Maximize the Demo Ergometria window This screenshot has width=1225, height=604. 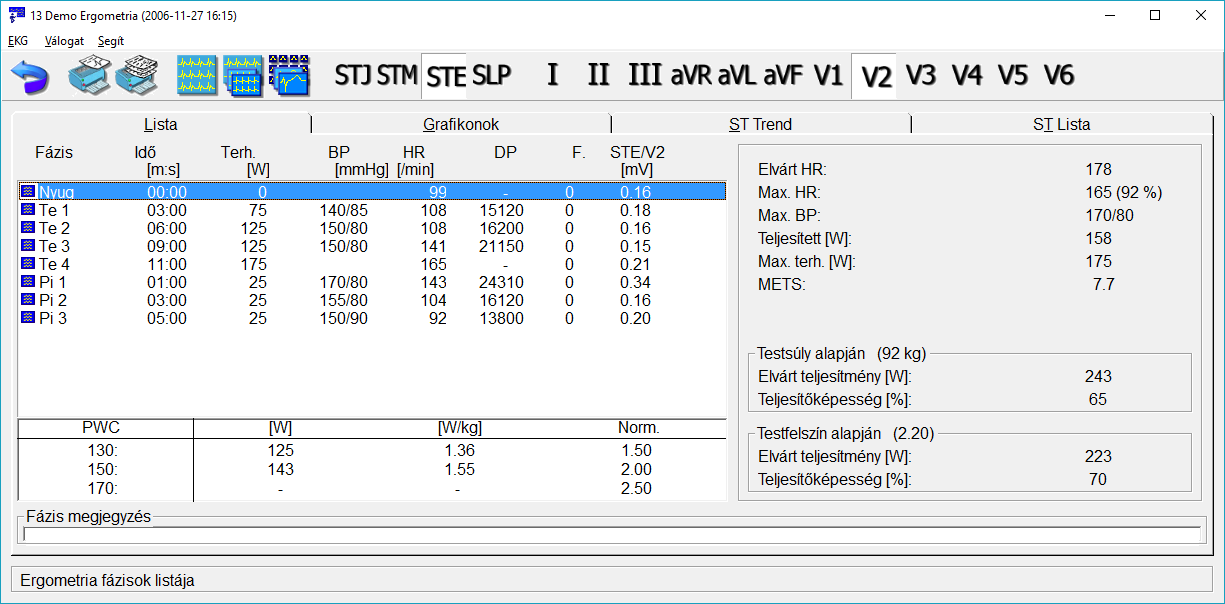[1155, 16]
